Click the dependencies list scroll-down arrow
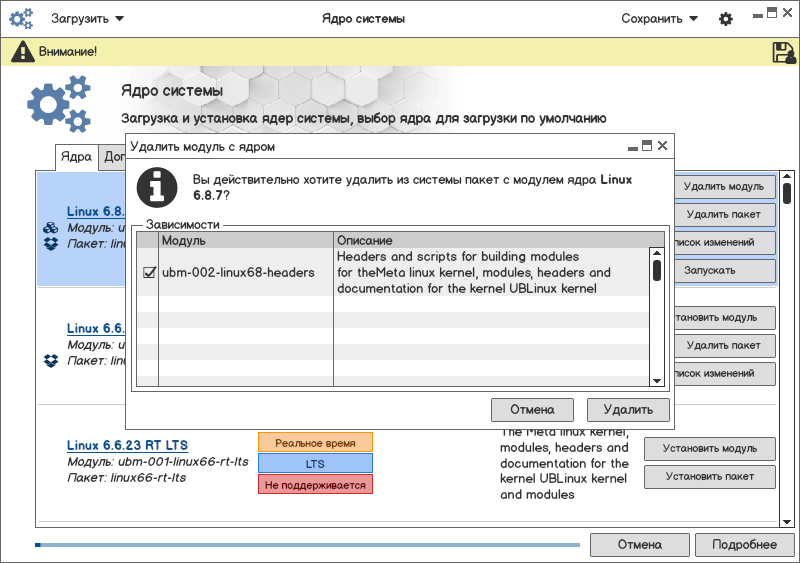 657,380
